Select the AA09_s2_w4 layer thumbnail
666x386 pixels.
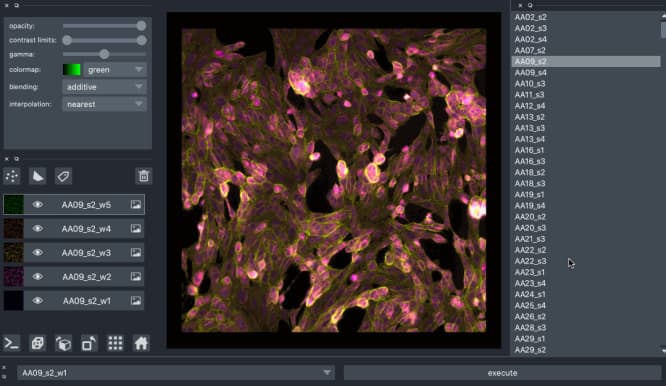(14, 229)
